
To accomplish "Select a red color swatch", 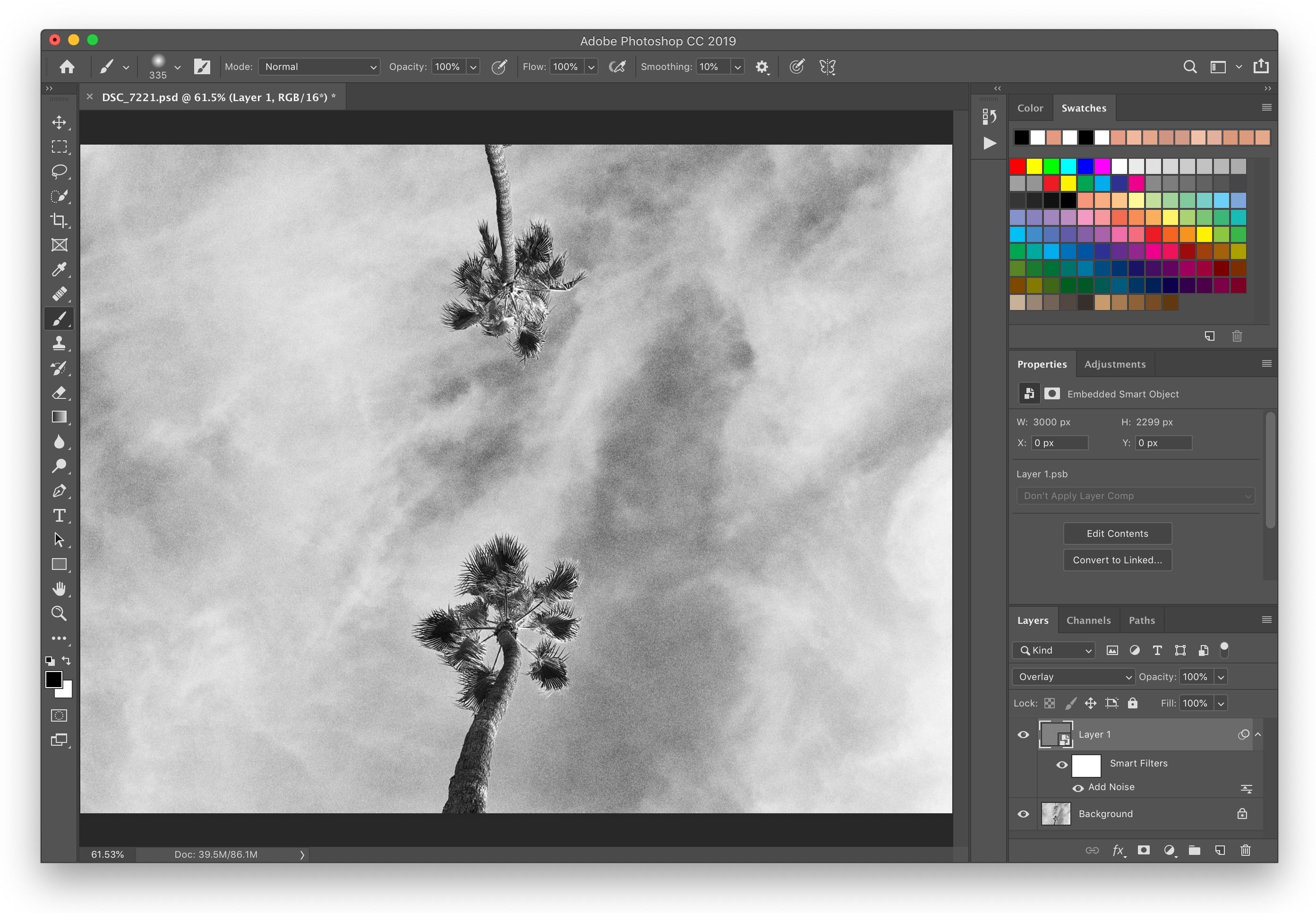I will [1021, 163].
